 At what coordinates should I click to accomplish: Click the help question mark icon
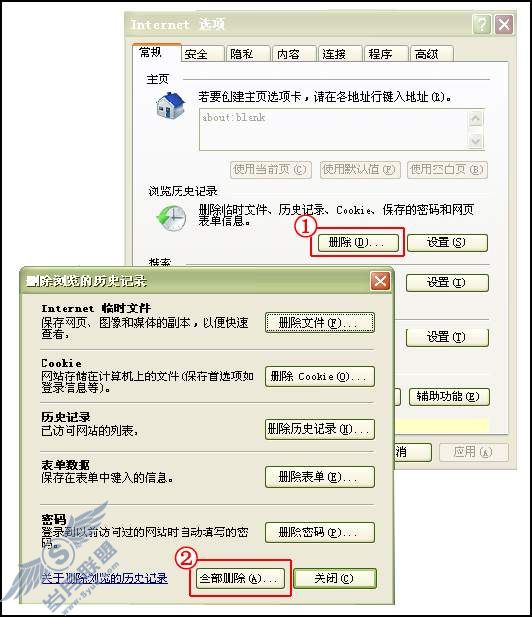click(x=481, y=25)
